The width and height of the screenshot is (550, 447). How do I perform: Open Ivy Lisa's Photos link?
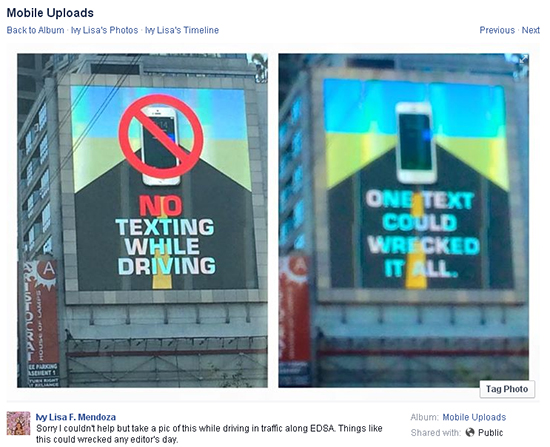pos(105,30)
